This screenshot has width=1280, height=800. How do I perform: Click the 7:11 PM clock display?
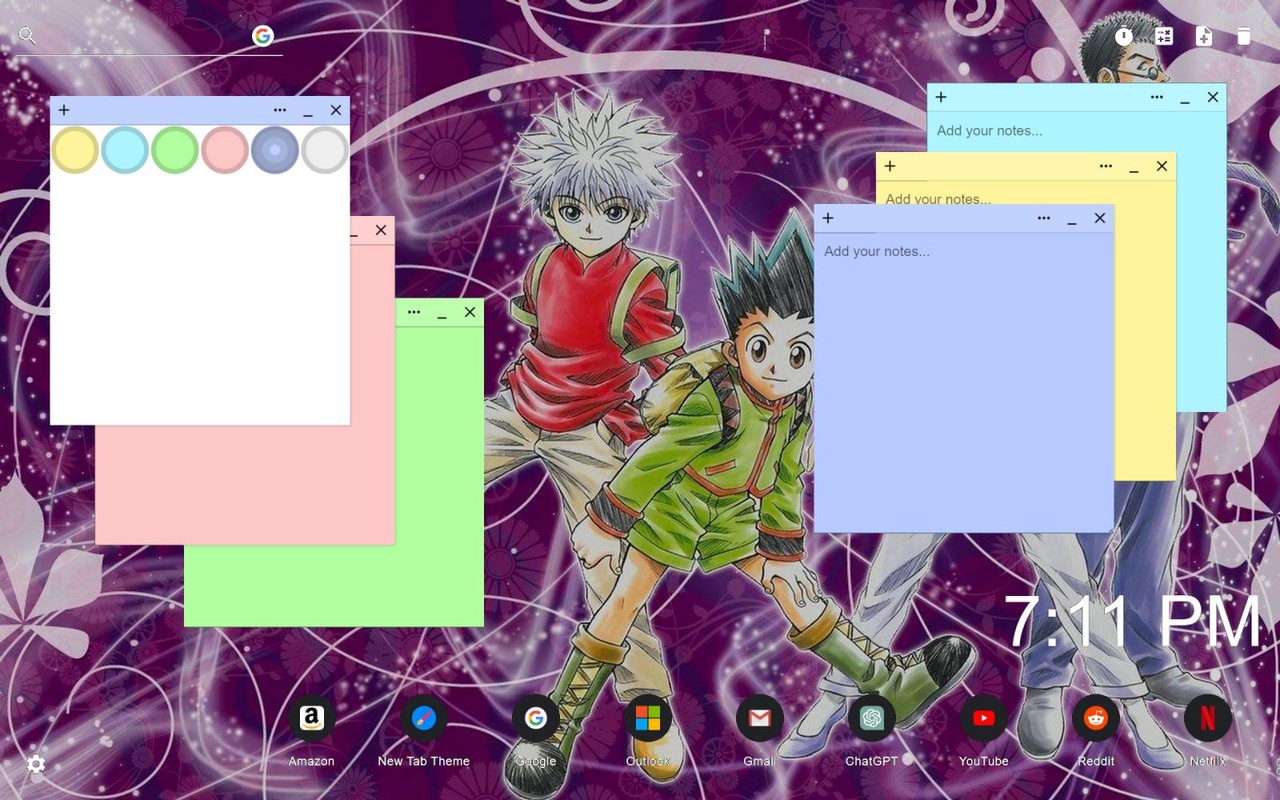point(1133,622)
